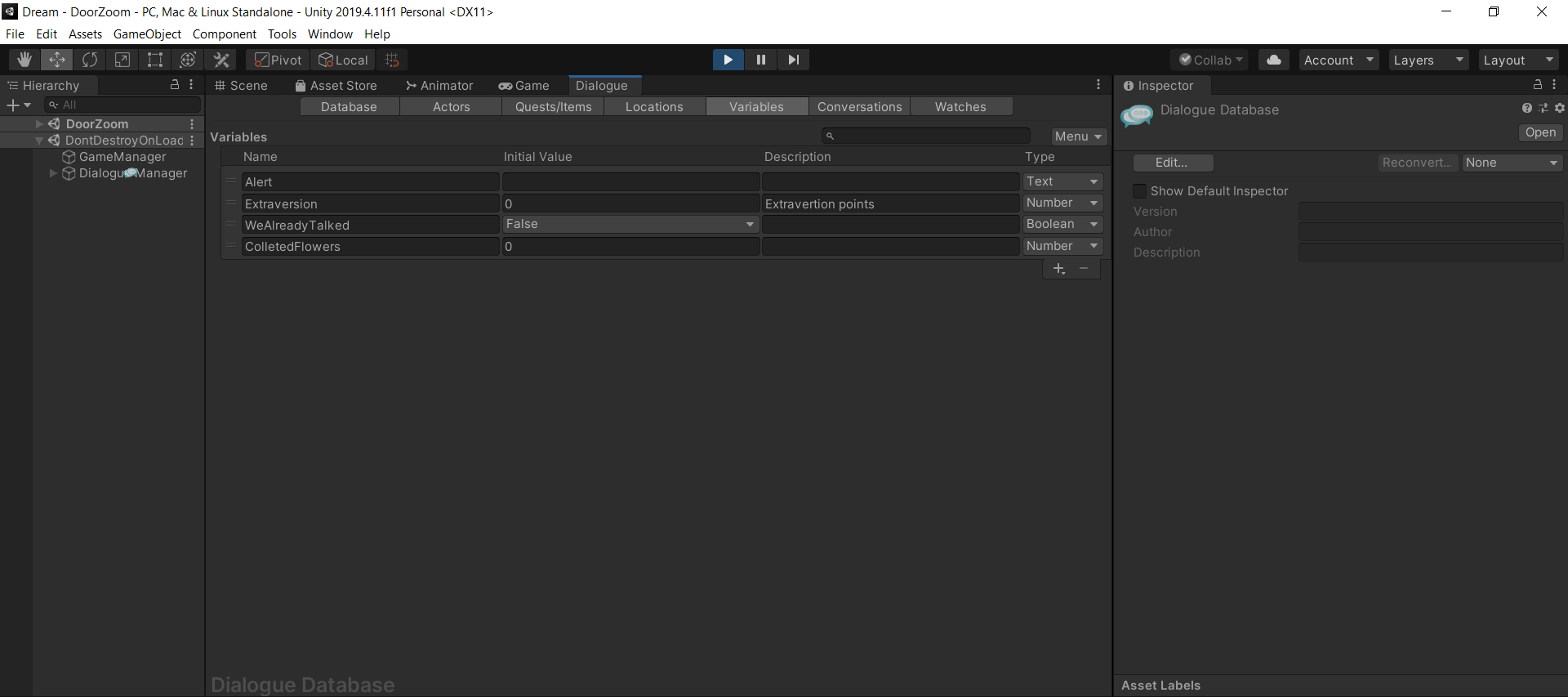Open WeAlreadyTalked Type dropdown

click(x=1062, y=224)
